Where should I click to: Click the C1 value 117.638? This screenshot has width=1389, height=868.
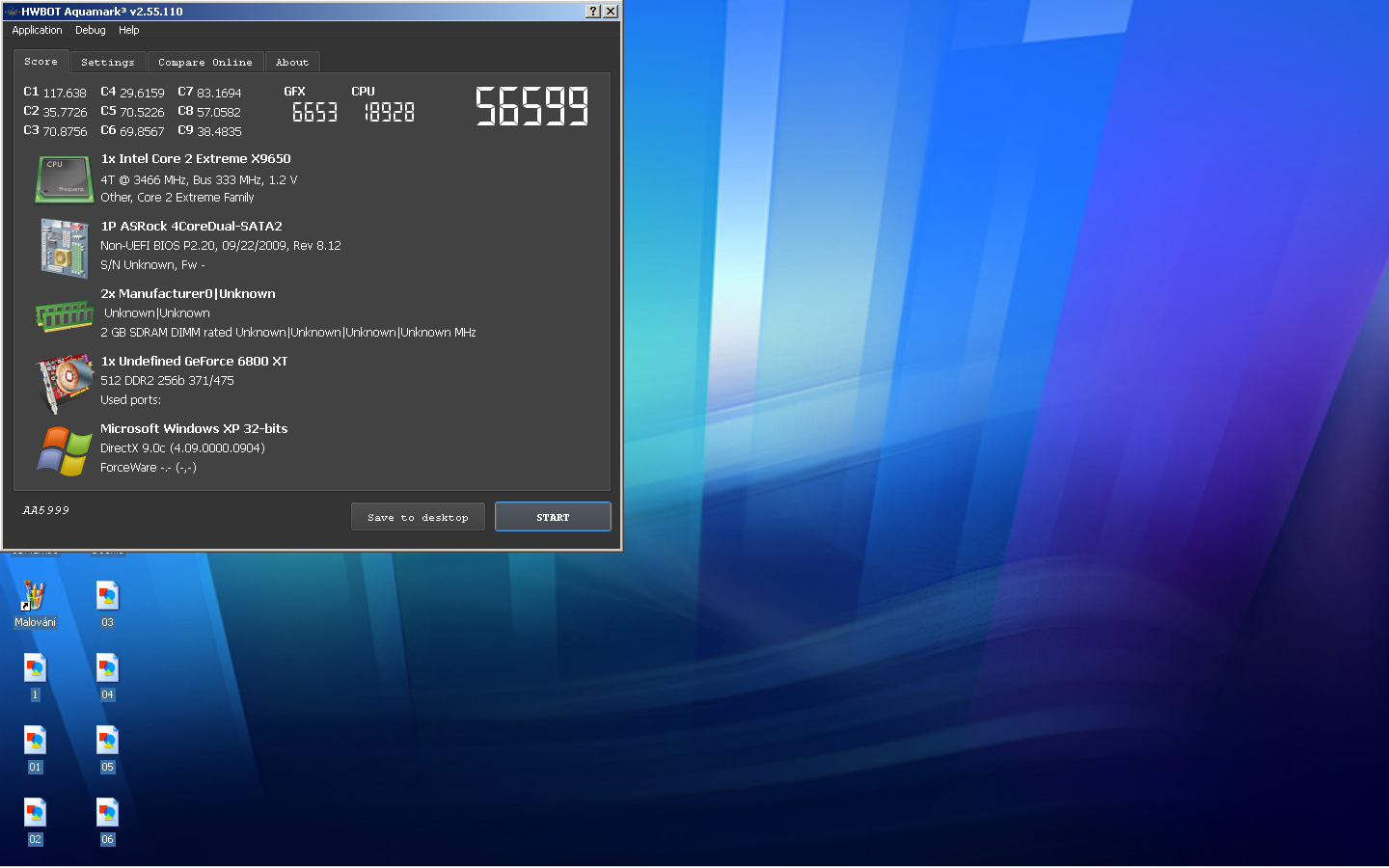pos(65,94)
